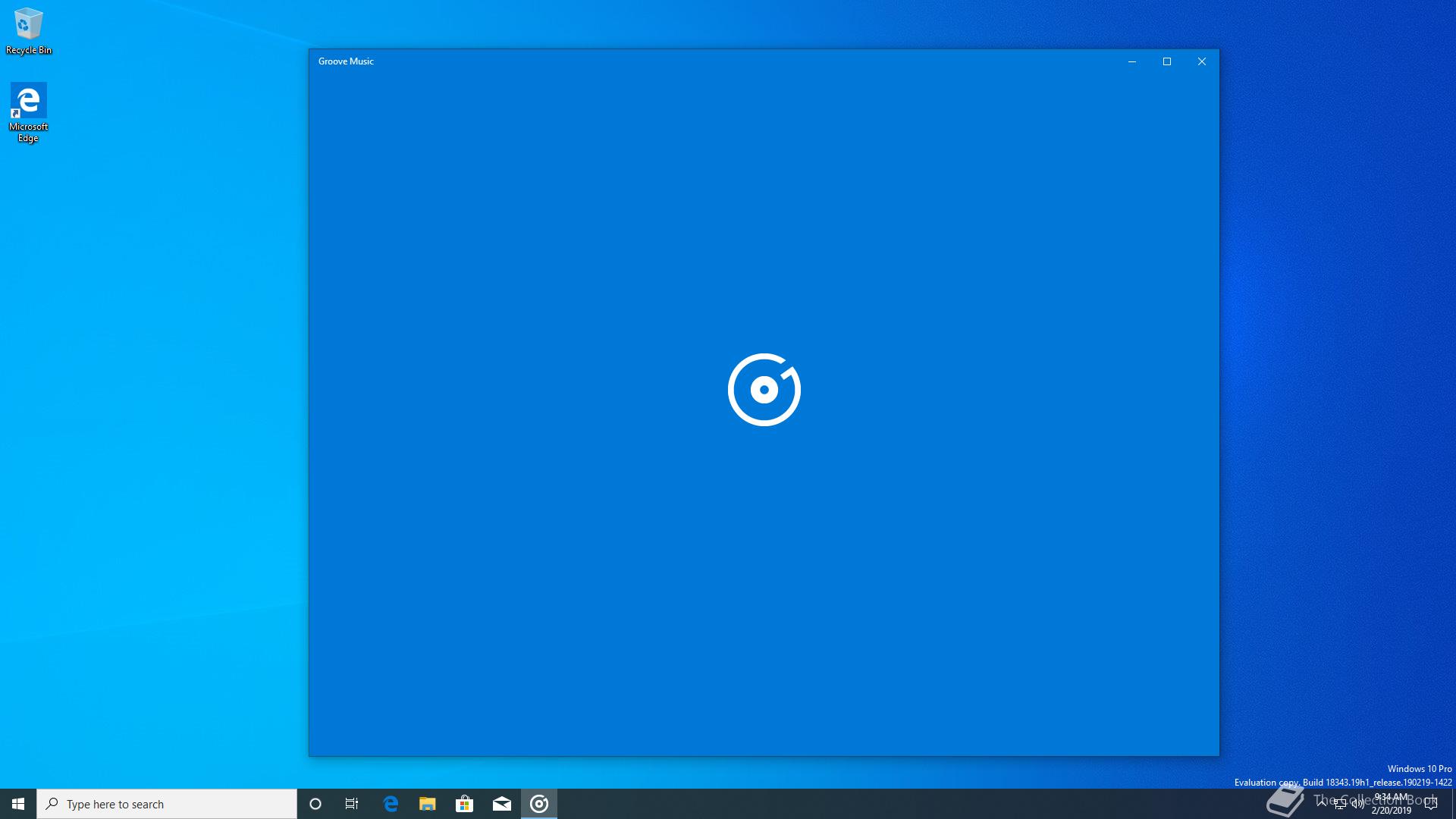1456x819 pixels.
Task: Open the Start menu
Action: coord(18,804)
